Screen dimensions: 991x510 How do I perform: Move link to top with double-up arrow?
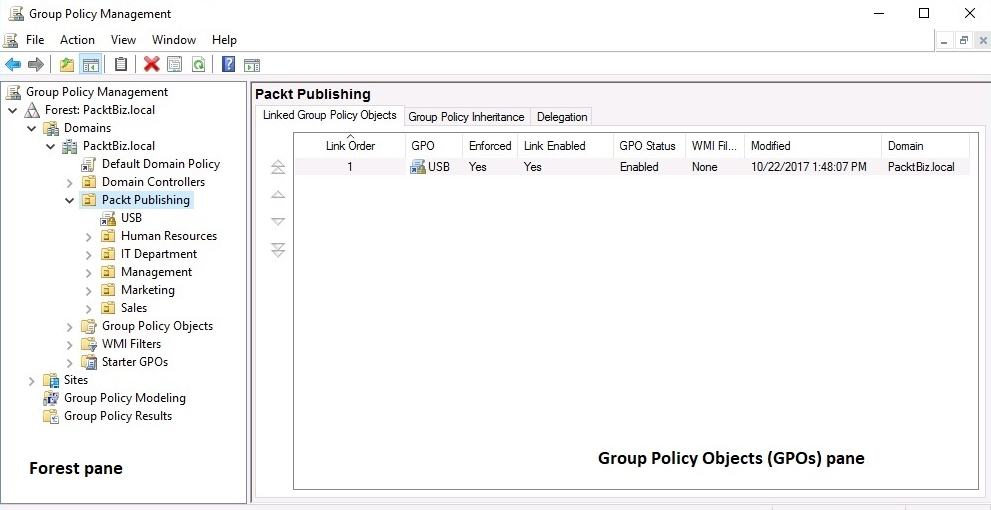pos(278,168)
